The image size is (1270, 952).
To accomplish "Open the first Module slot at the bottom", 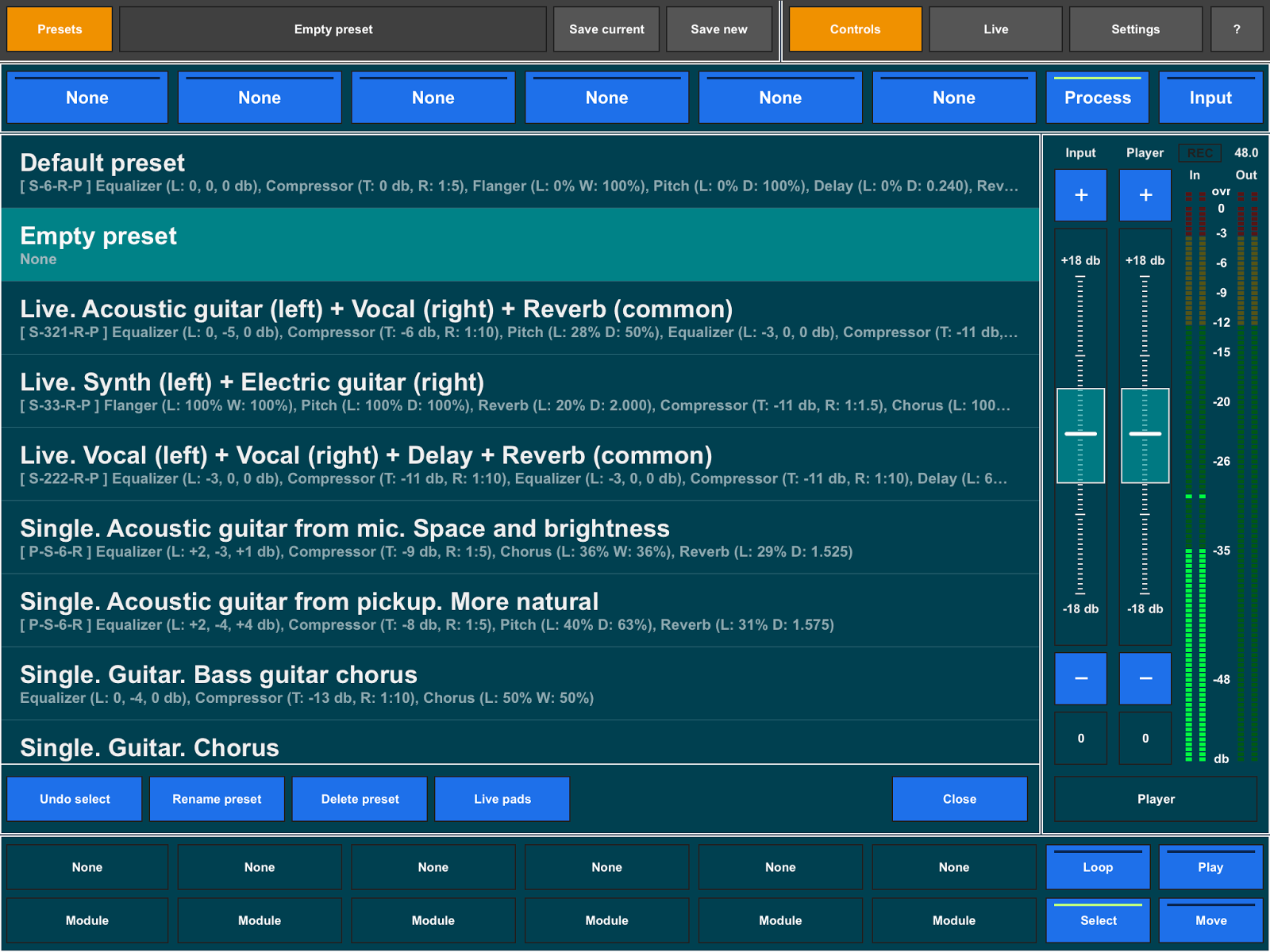I will [x=87, y=920].
